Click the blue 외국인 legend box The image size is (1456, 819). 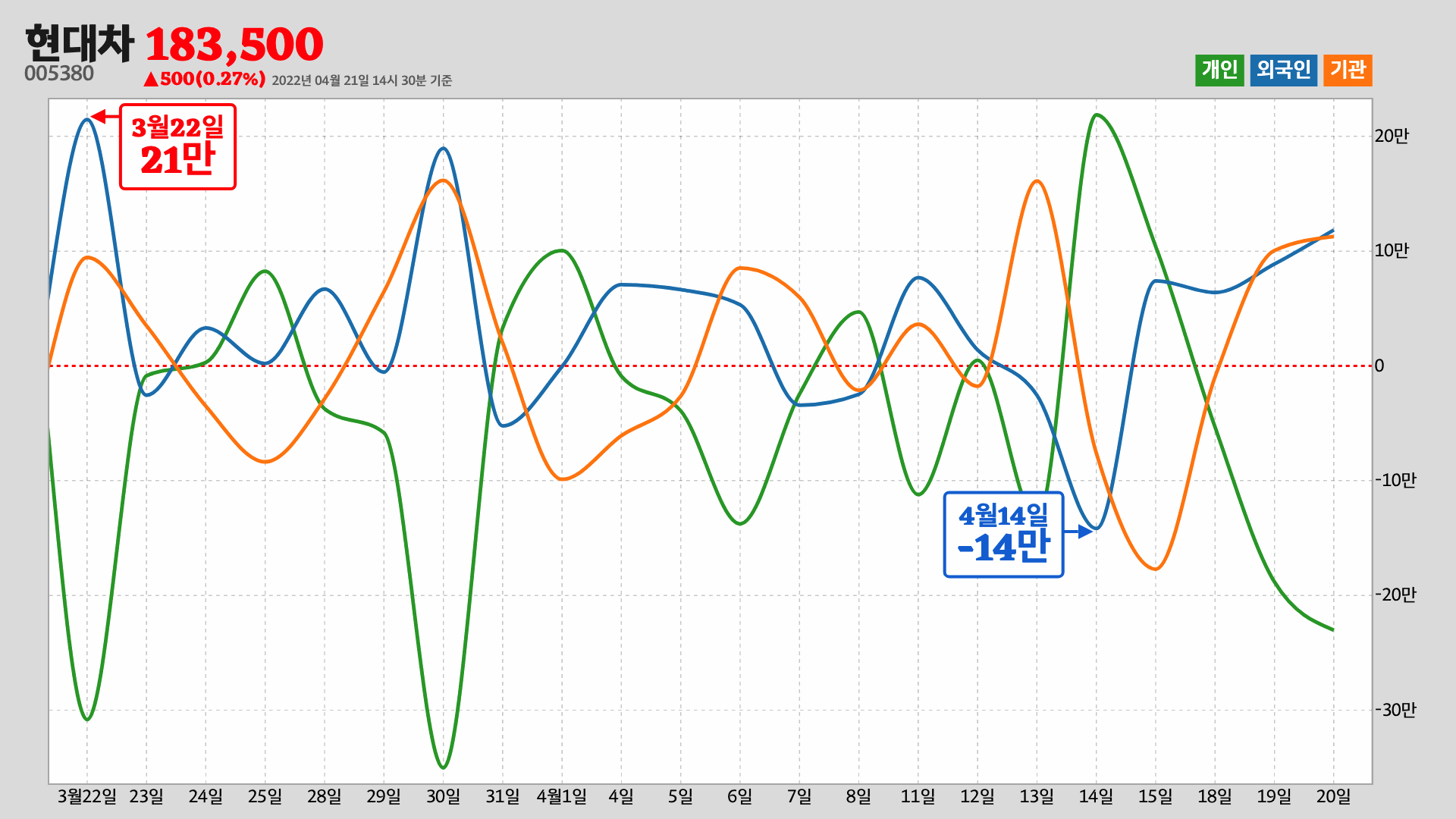[x=1284, y=71]
